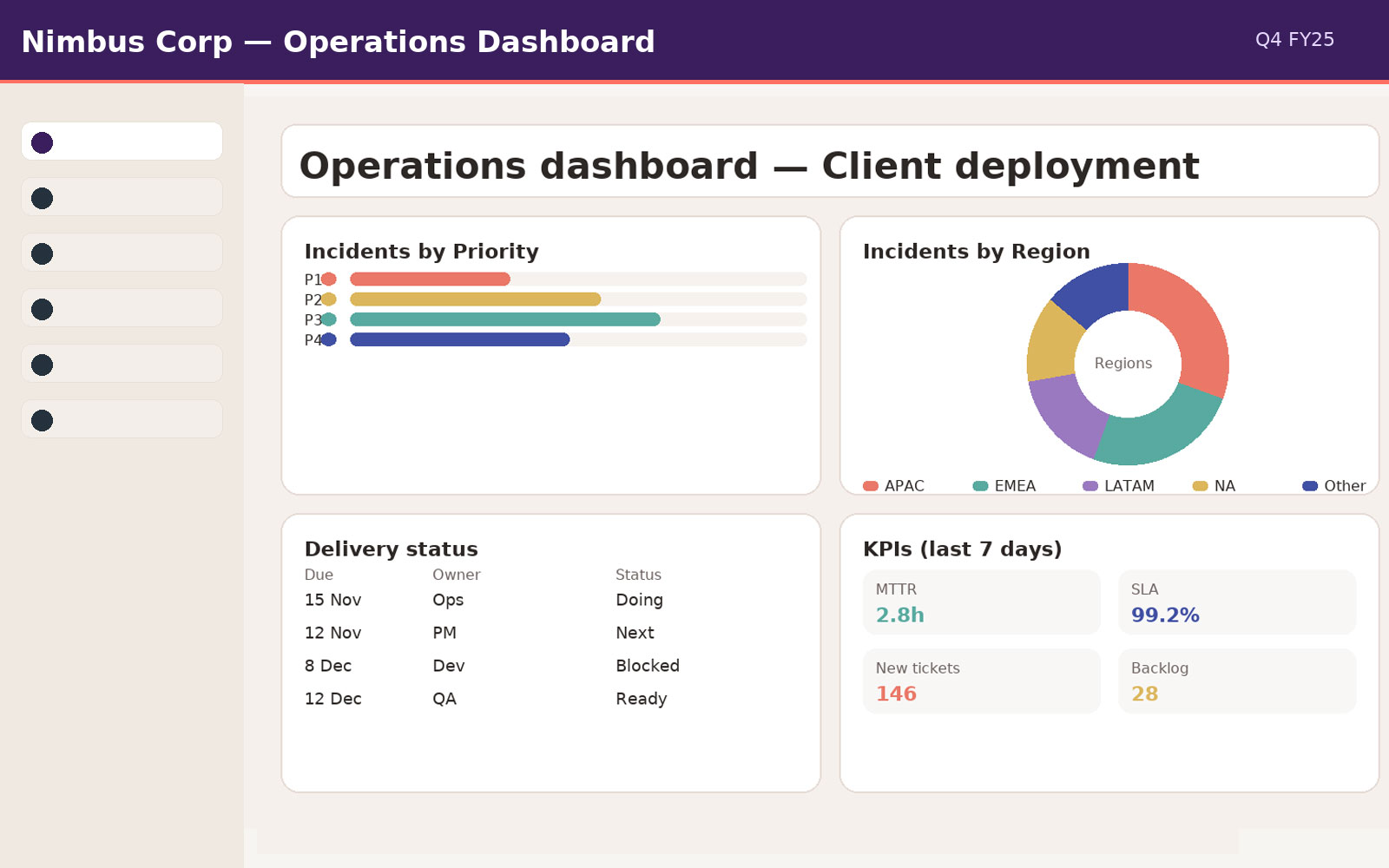
Task: Open the MTTR KPI card
Action: coord(981,602)
